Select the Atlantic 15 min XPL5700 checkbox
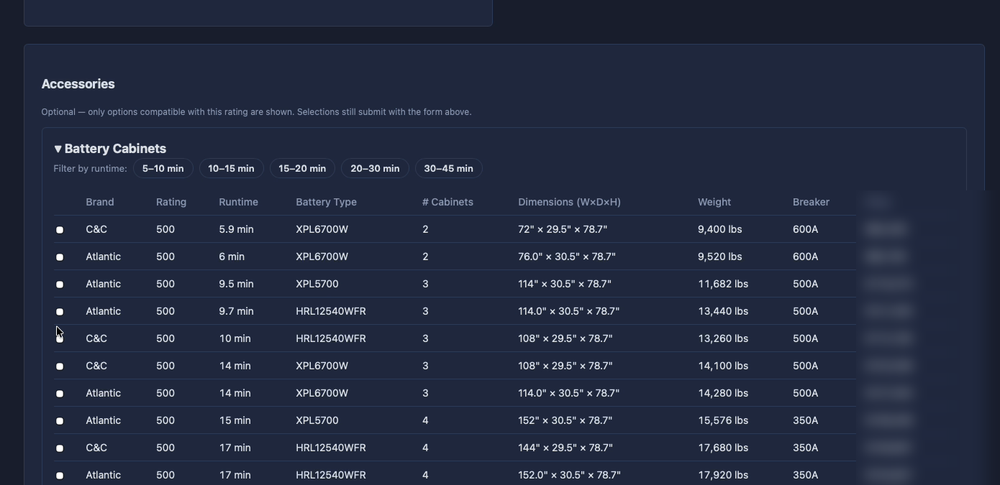 (x=60, y=421)
